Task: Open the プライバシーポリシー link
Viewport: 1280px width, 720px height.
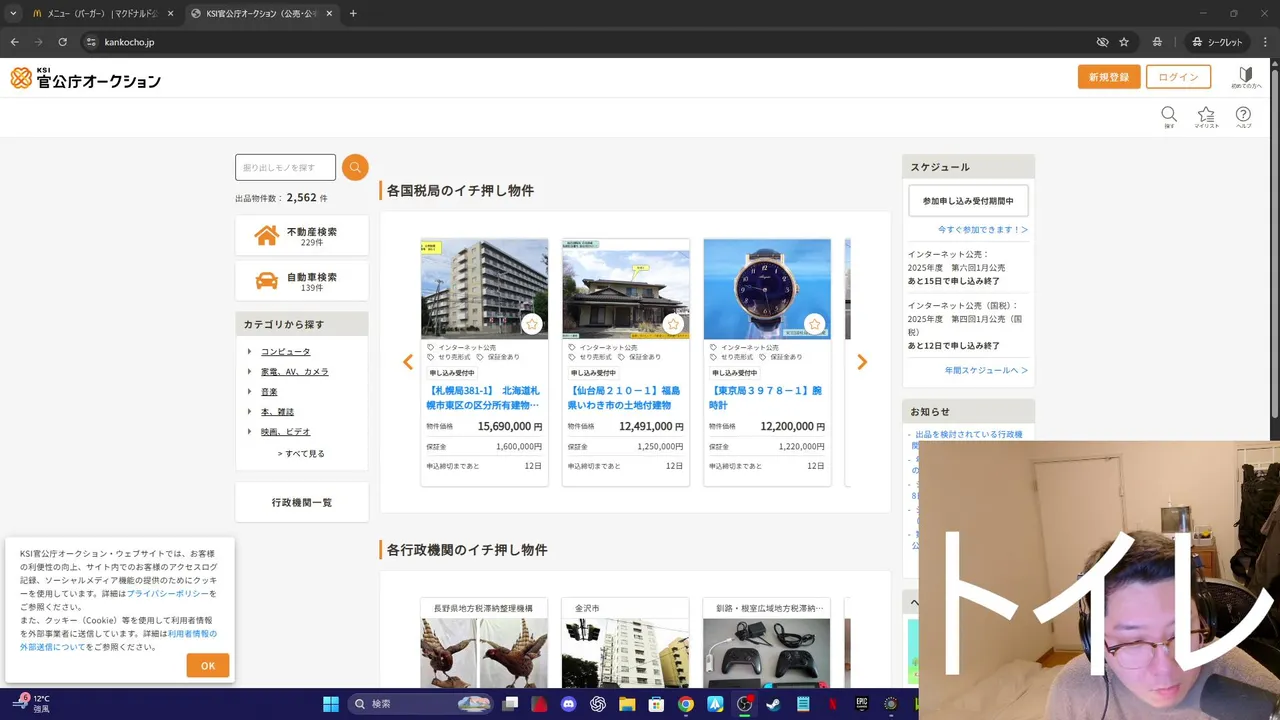Action: tap(167, 593)
